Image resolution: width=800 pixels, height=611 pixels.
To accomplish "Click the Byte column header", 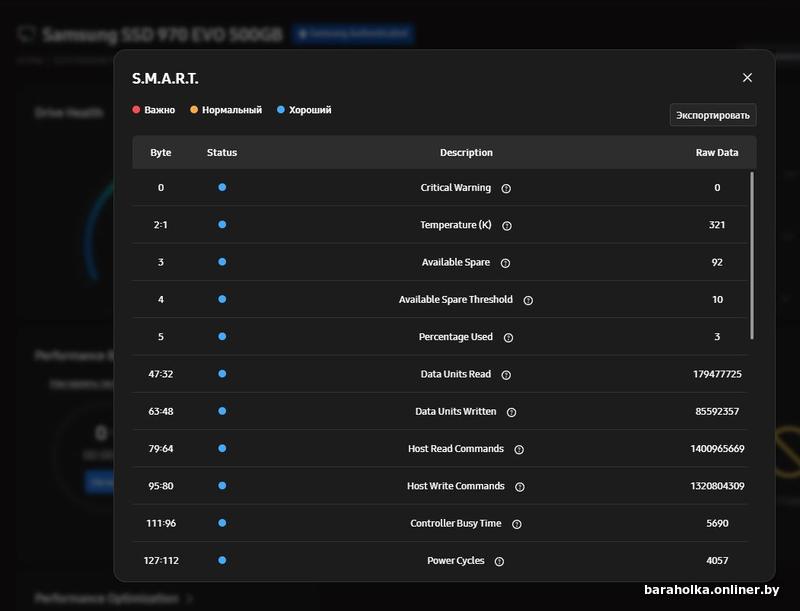I will (x=161, y=152).
